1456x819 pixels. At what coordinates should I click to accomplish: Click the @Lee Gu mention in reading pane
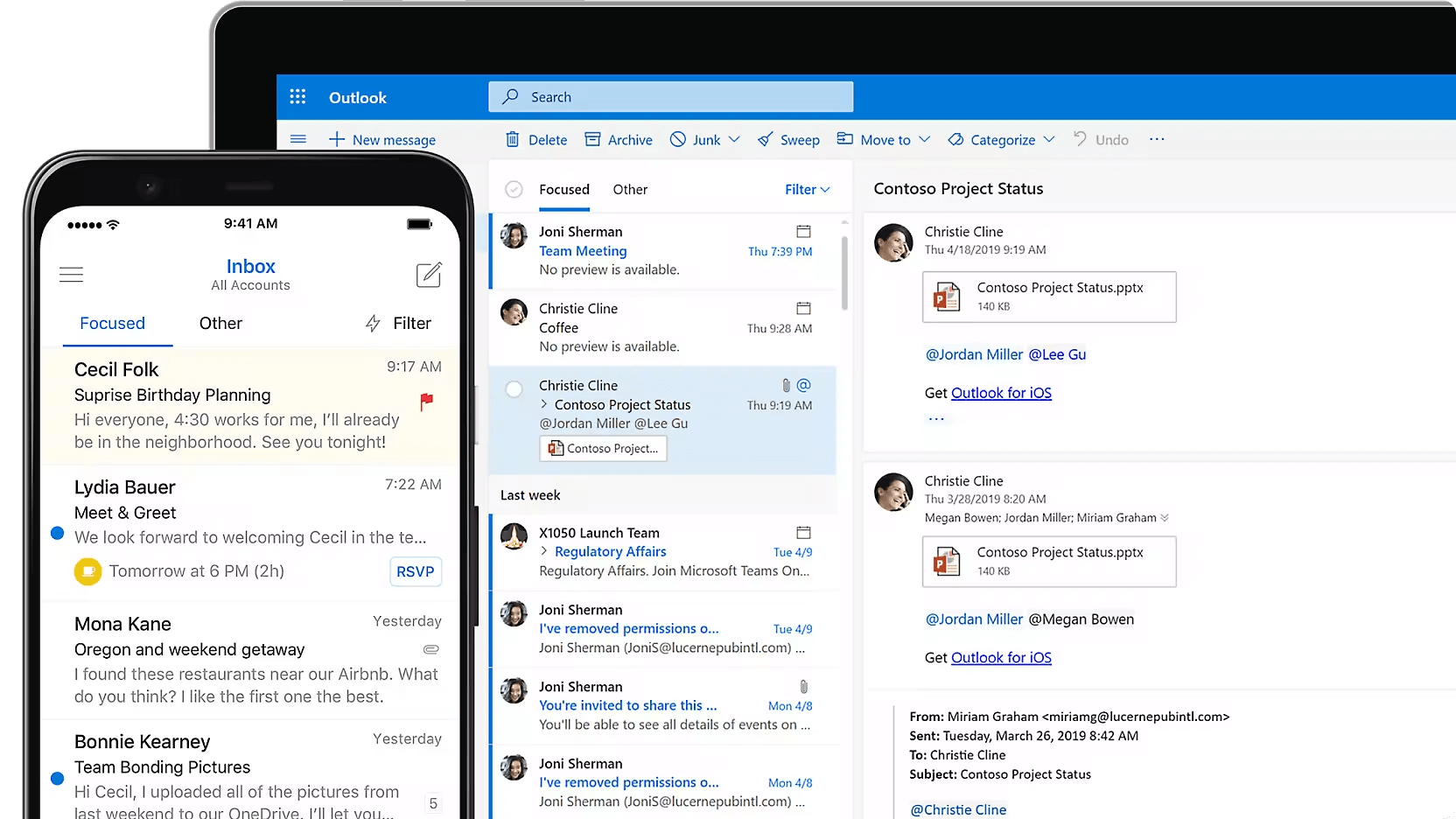[x=1057, y=354]
